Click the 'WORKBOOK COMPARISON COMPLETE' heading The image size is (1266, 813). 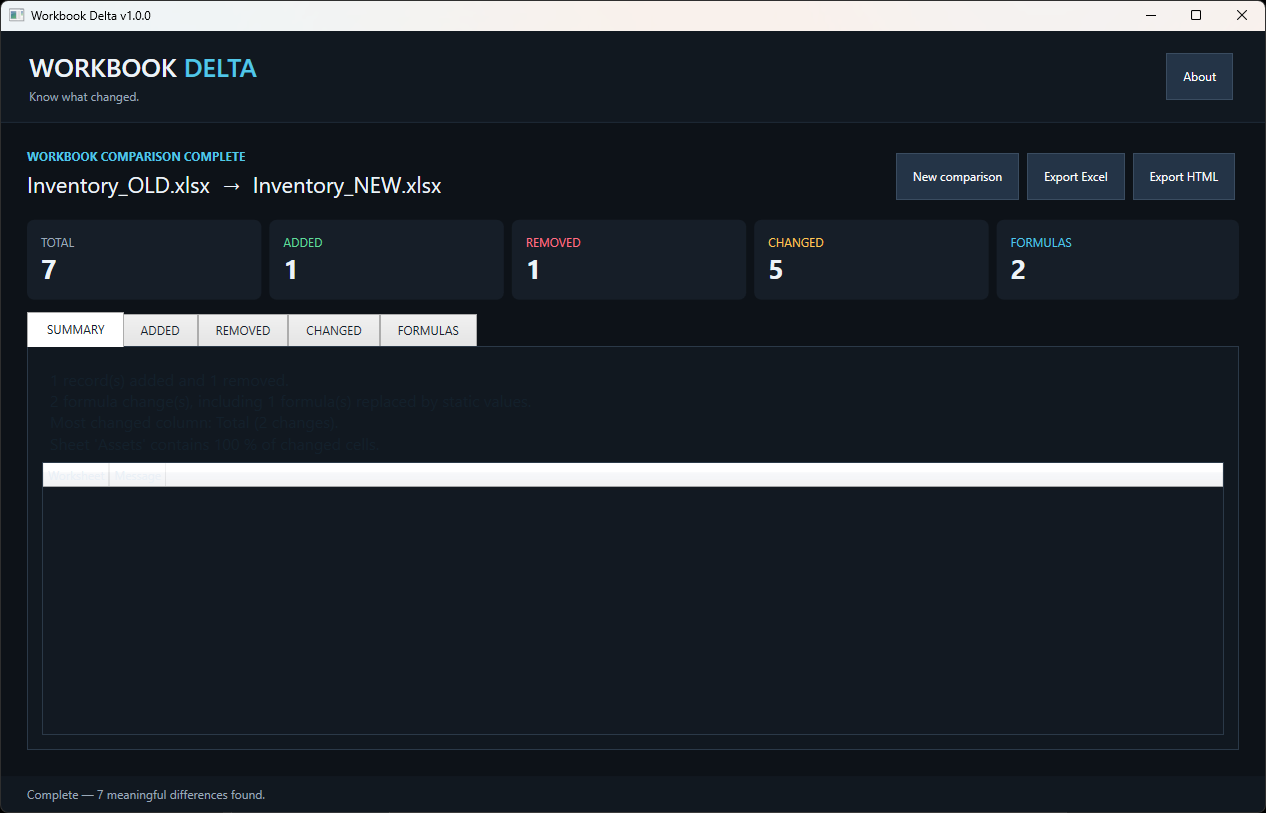tap(136, 157)
